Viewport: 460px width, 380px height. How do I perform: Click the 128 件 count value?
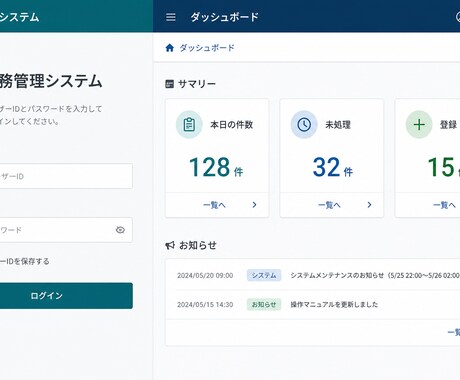pos(216,167)
